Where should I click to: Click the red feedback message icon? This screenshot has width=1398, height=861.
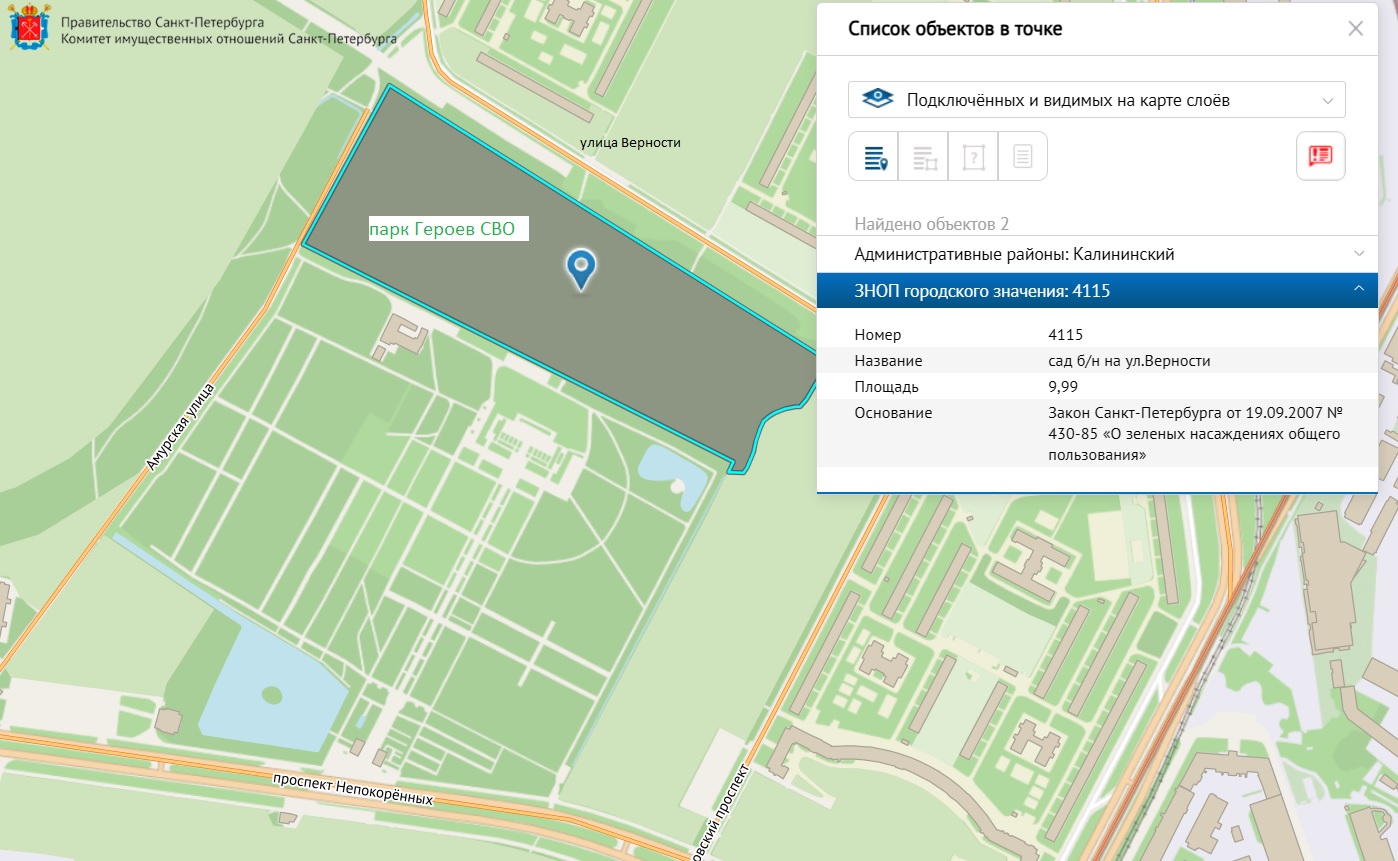[1320, 156]
